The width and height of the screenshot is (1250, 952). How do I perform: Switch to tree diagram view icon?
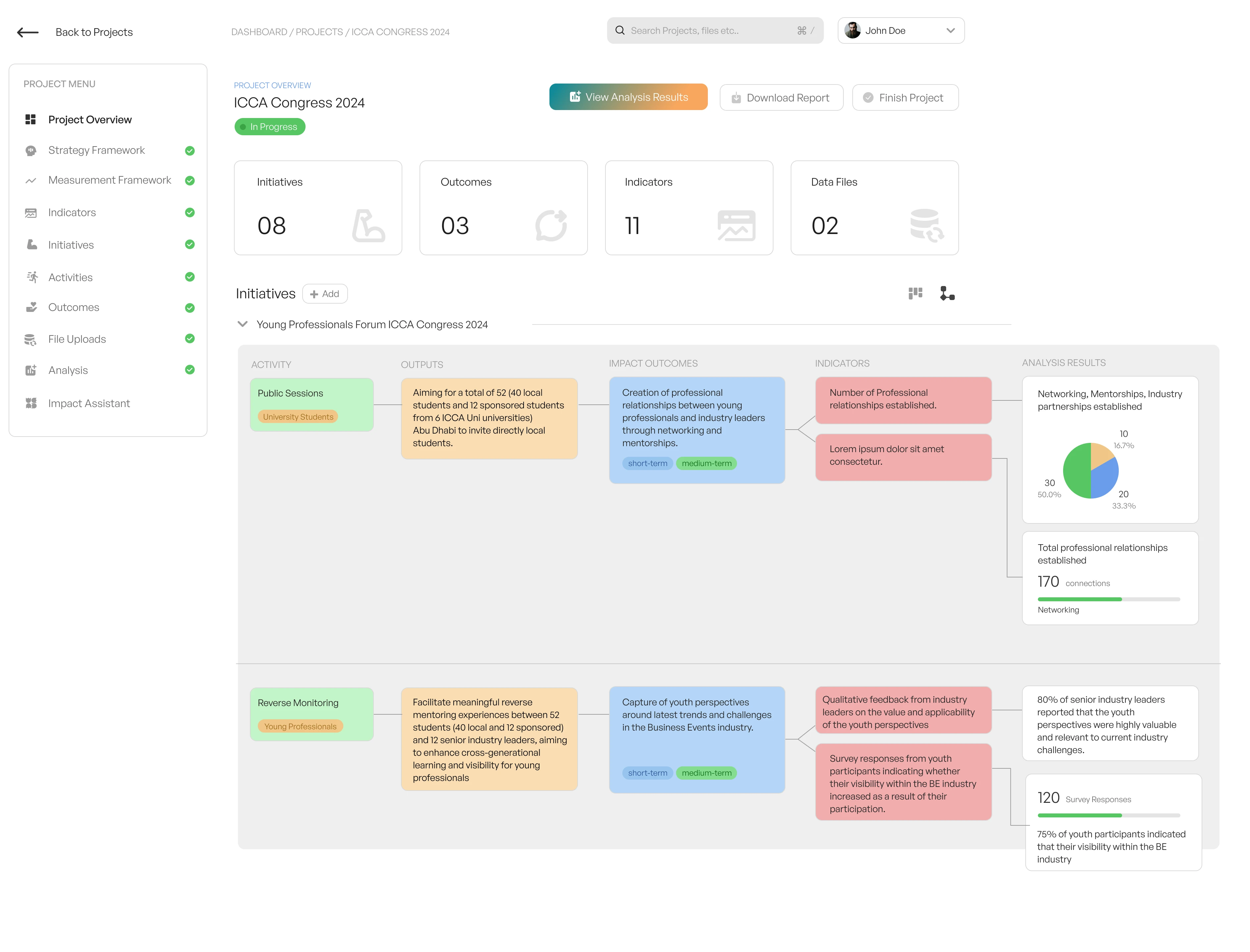coord(947,294)
